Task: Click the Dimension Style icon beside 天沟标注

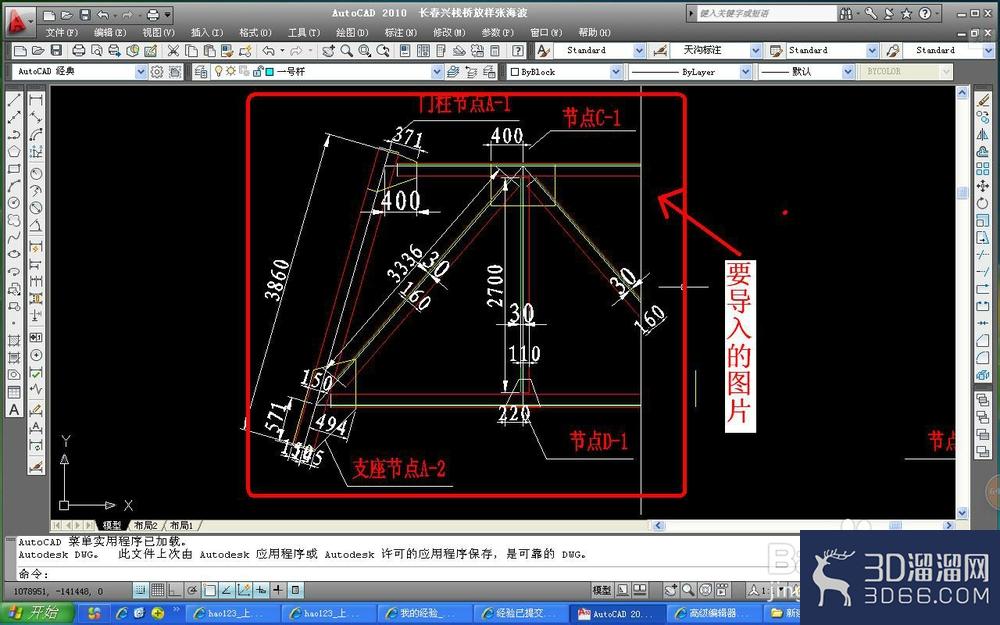Action: 660,50
